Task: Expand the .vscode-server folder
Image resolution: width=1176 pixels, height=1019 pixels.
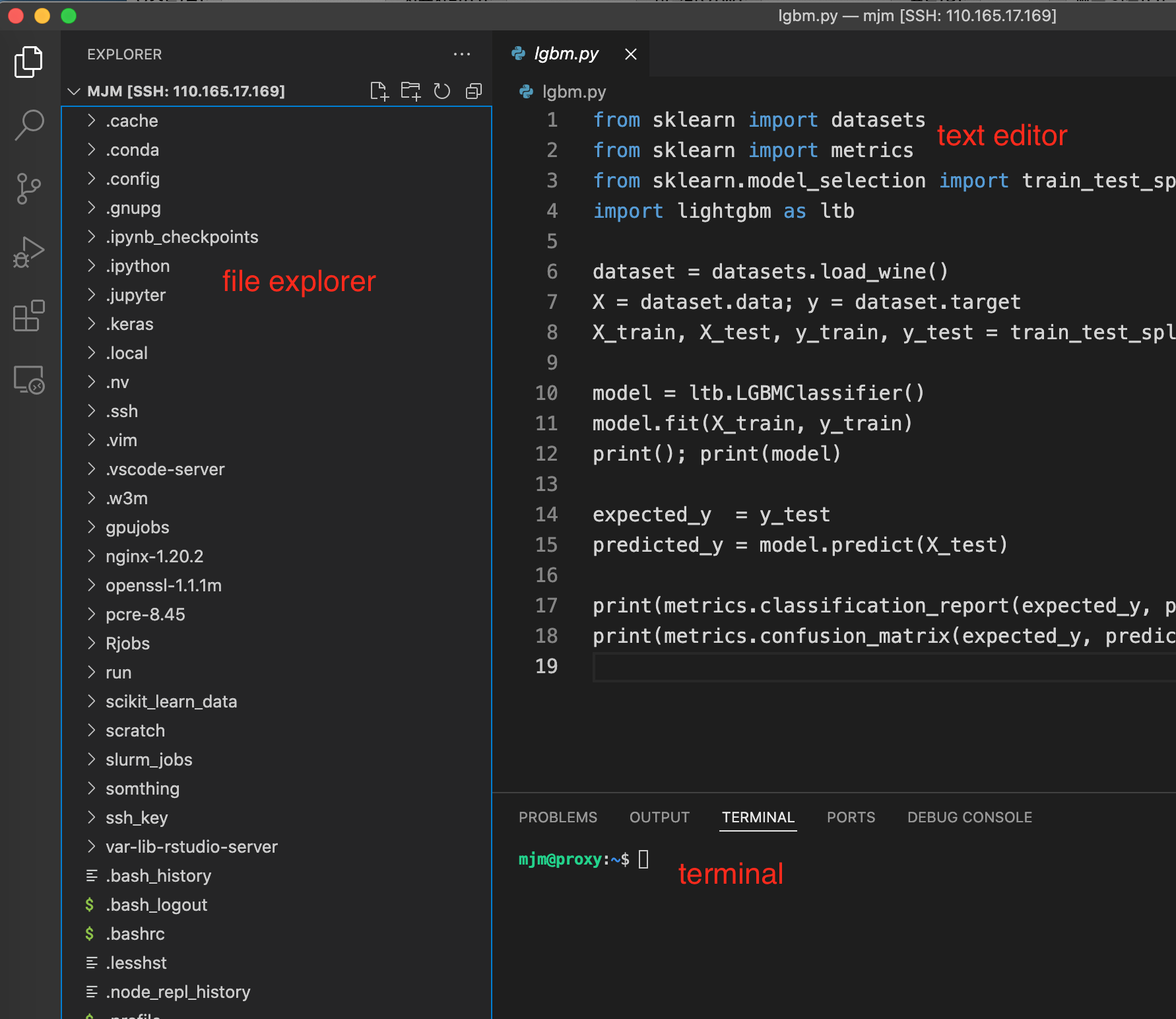Action: pyautogui.click(x=165, y=469)
